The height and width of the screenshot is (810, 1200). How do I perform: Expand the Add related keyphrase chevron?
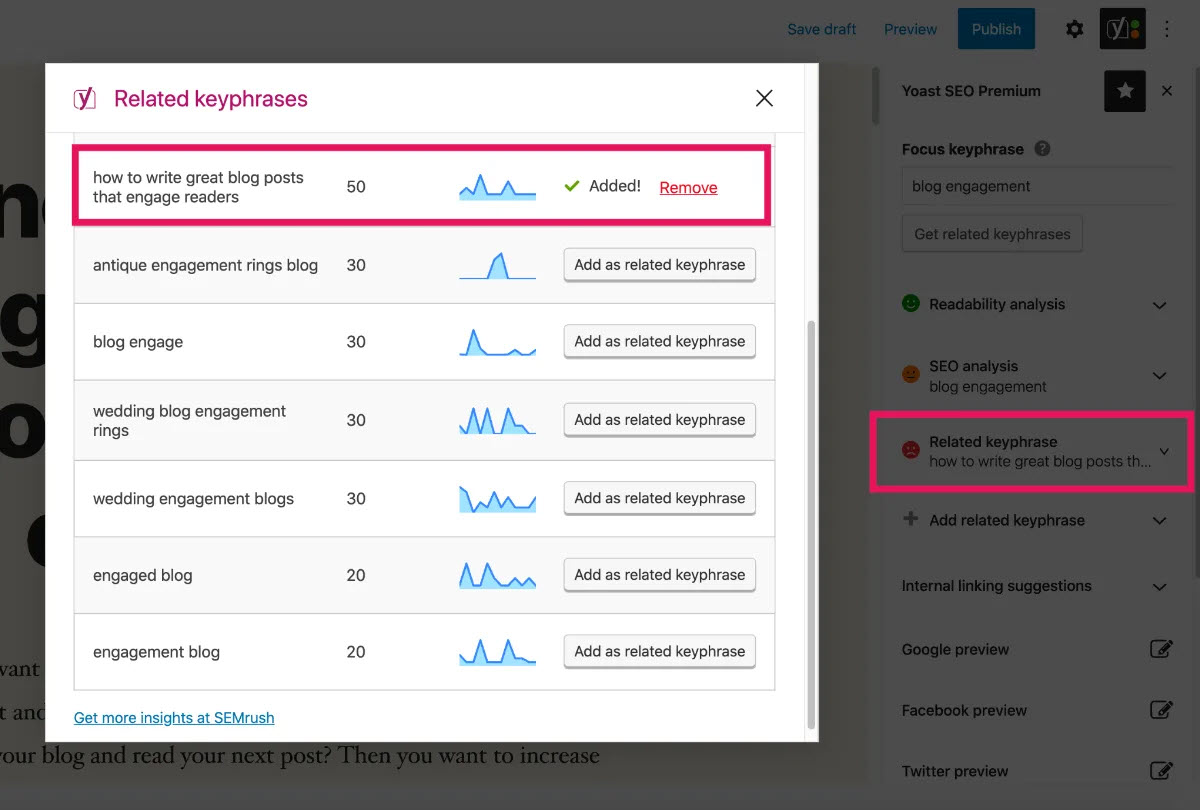point(1160,521)
